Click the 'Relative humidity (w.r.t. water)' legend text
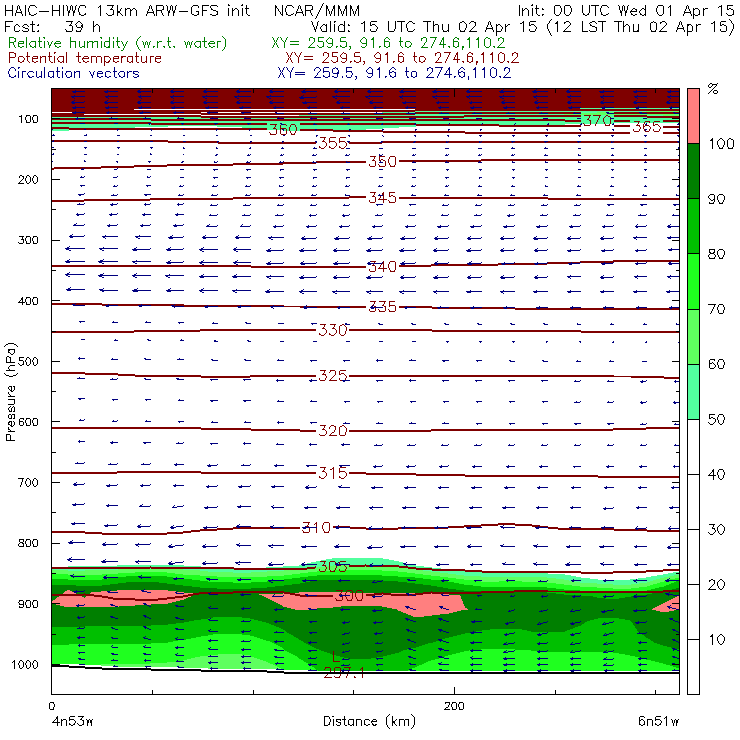This screenshot has width=740, height=740. tap(118, 43)
